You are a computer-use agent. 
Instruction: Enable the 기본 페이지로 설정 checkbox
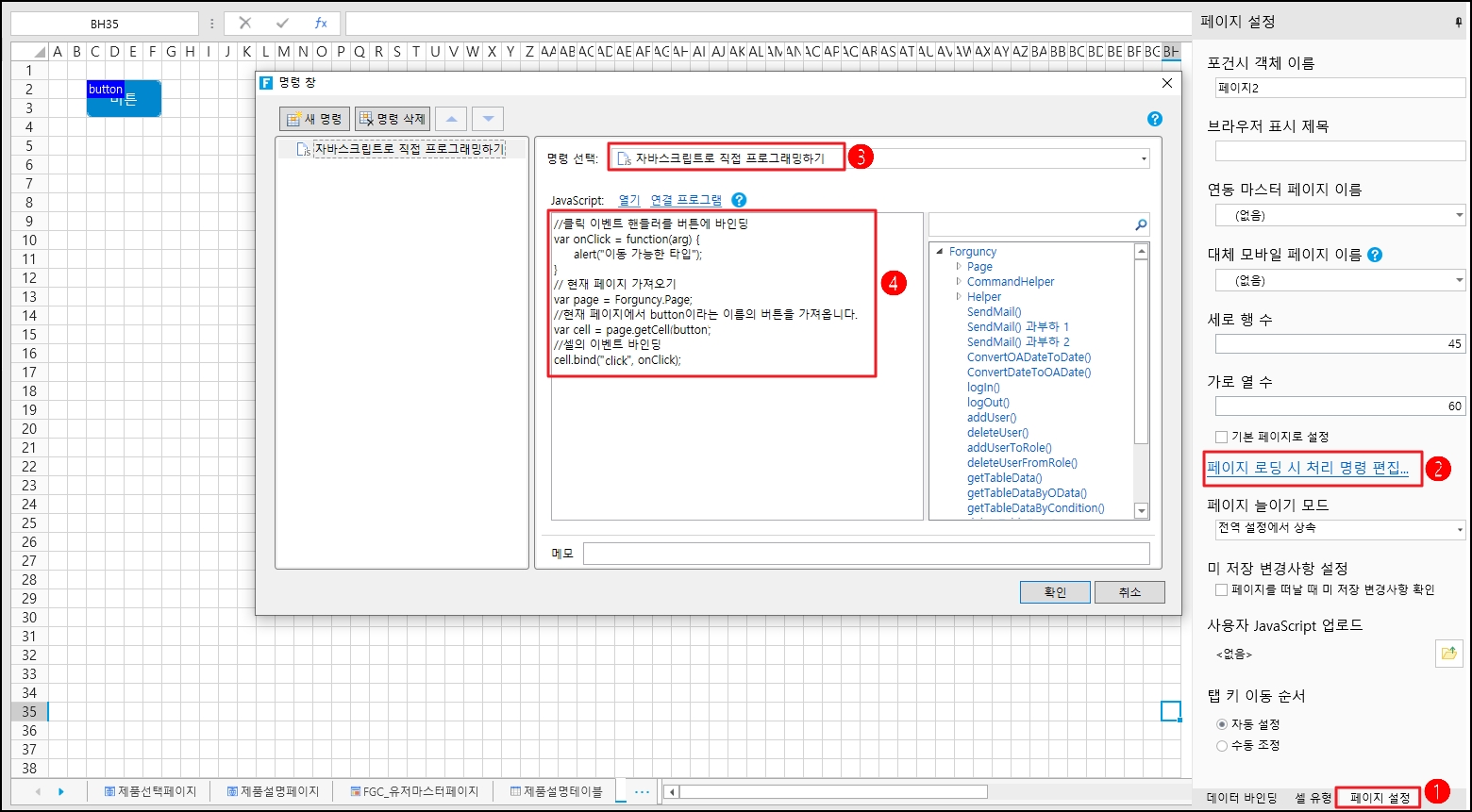tap(1222, 437)
